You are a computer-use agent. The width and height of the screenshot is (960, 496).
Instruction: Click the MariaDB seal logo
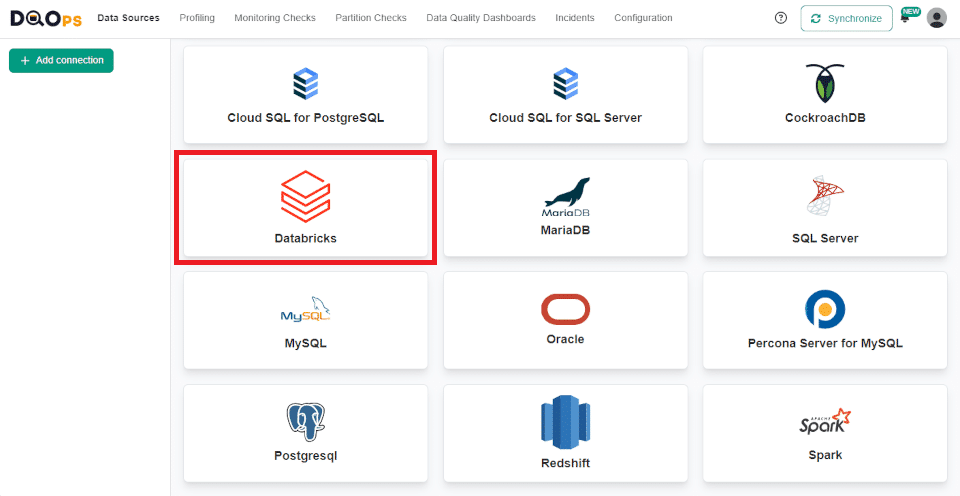pos(566,197)
